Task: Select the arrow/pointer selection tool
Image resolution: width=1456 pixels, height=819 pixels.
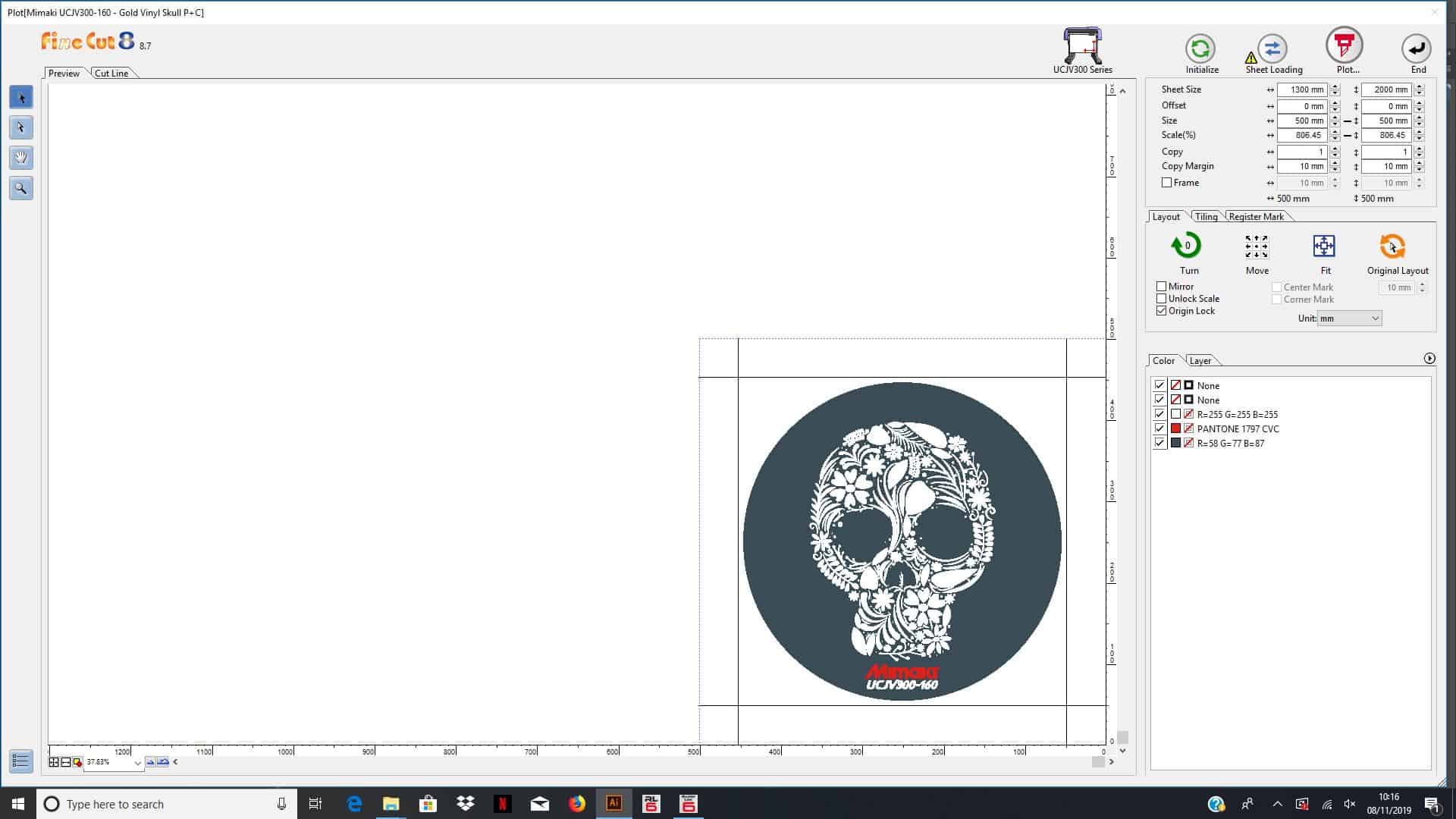Action: (22, 96)
